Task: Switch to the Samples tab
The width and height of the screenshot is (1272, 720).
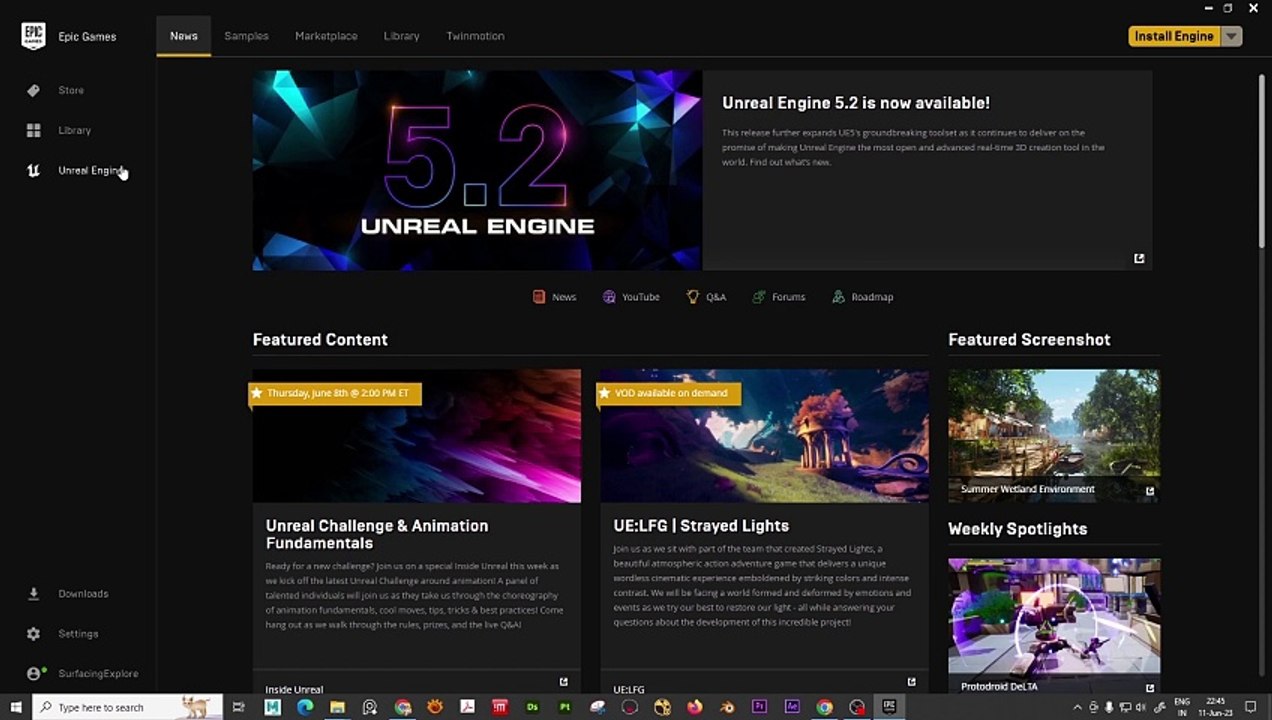Action: 246,36
